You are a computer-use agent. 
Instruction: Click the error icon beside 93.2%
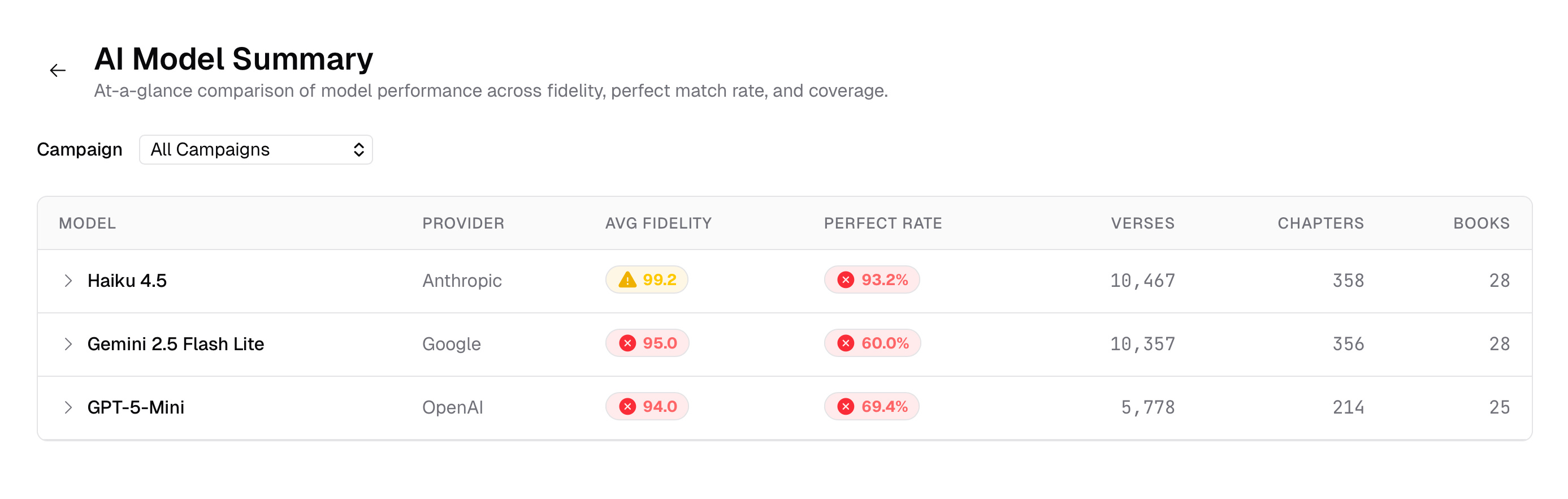tap(846, 279)
